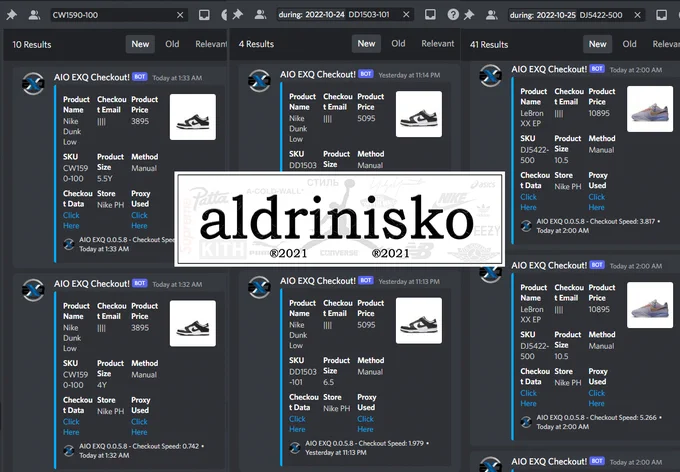680x472 pixels.
Task: Click the '41 Results' count text
Action: pyautogui.click(x=489, y=45)
